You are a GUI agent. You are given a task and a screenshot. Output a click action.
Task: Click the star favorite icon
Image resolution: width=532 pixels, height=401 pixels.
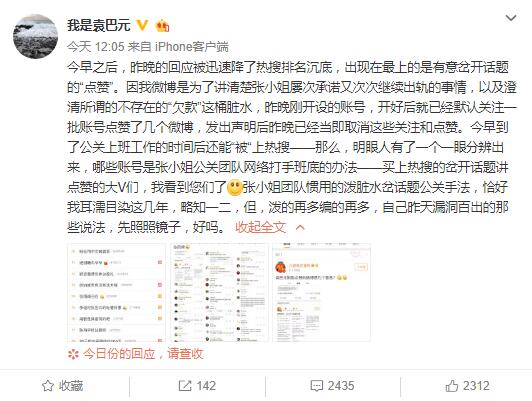pos(48,386)
